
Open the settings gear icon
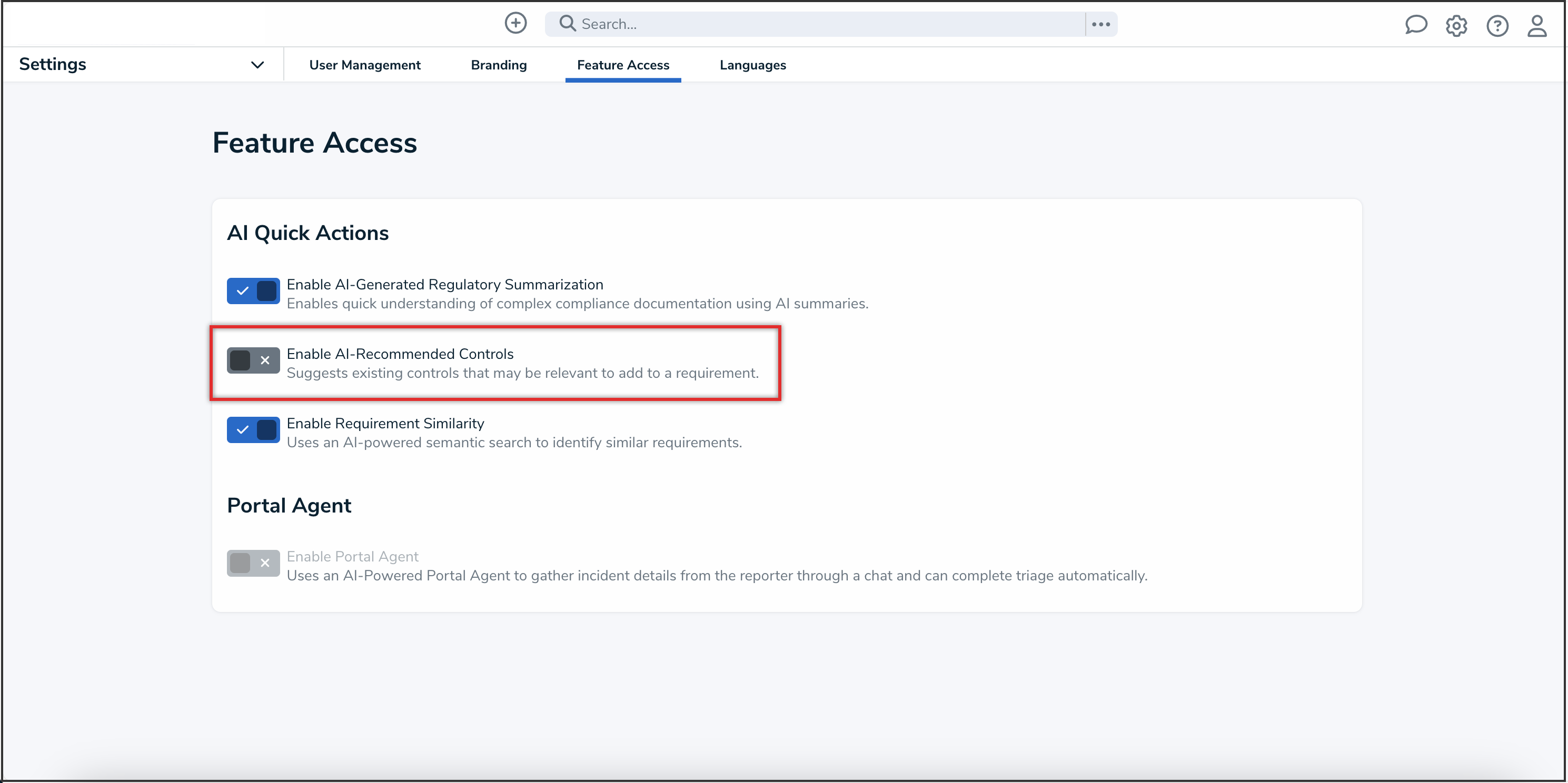(1456, 25)
